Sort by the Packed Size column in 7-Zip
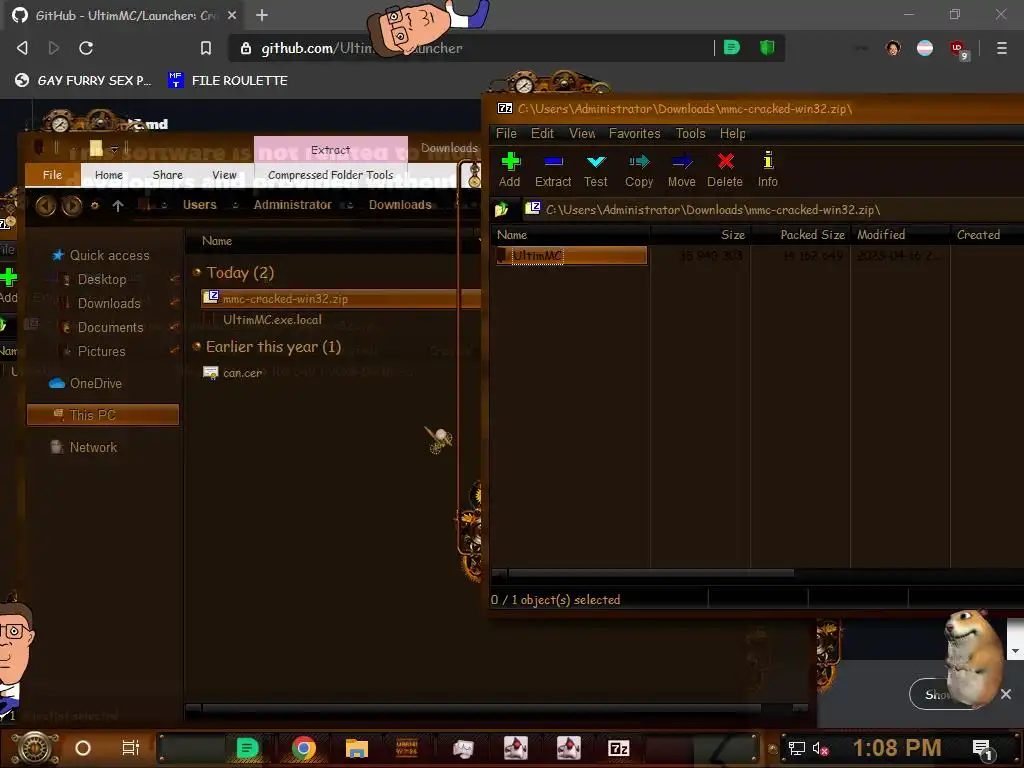Viewport: 1024px width, 768px height. pyautogui.click(x=801, y=234)
